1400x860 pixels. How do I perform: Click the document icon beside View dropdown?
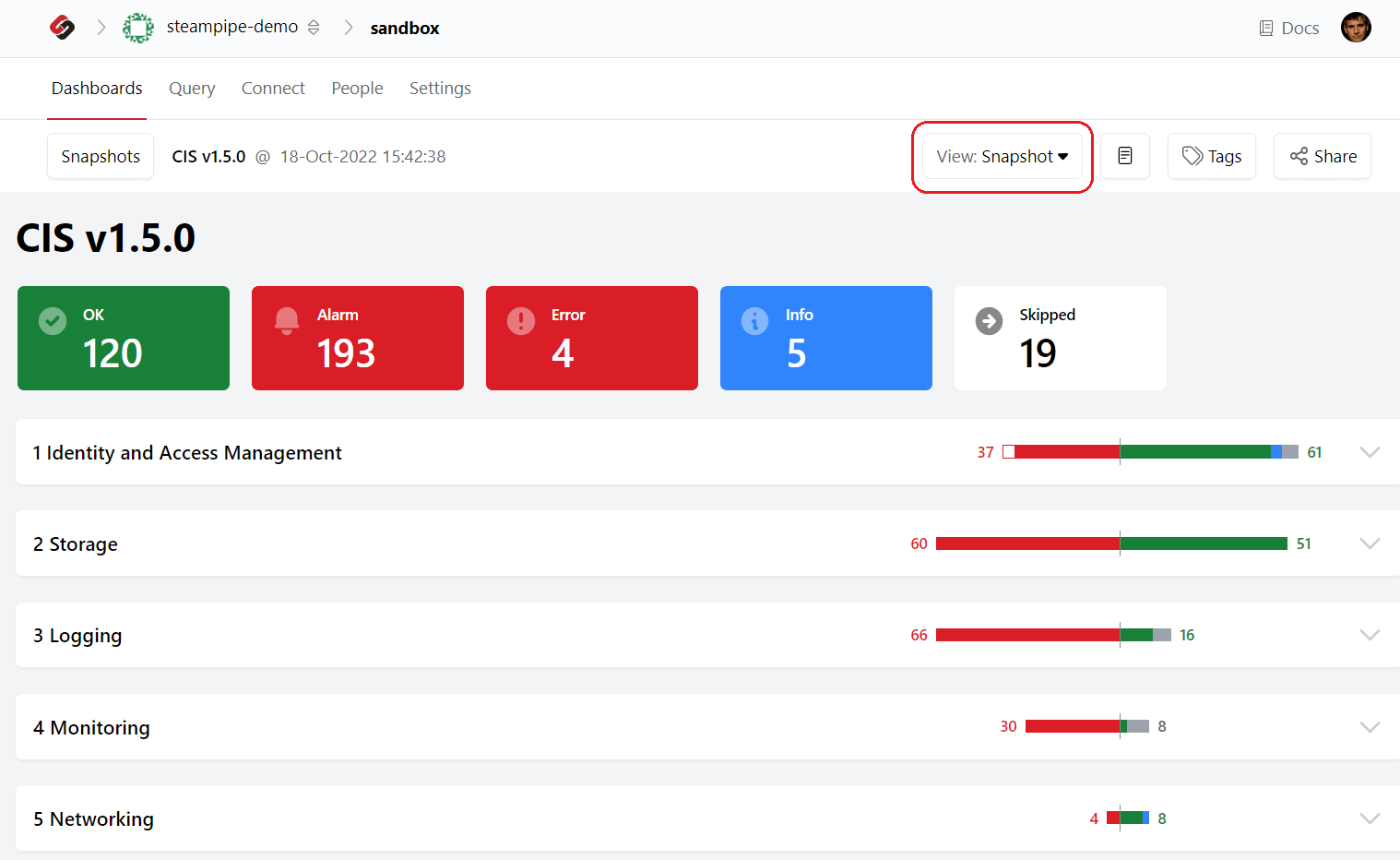point(1125,156)
